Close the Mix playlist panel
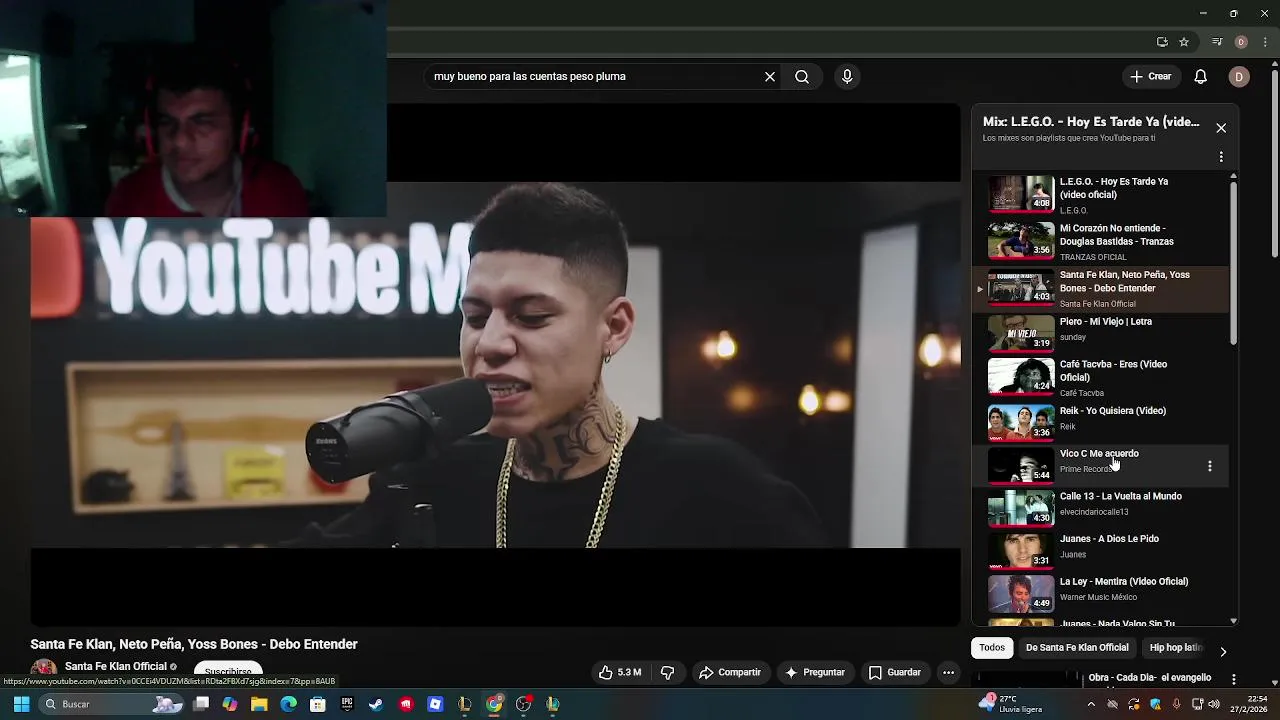 click(1221, 128)
